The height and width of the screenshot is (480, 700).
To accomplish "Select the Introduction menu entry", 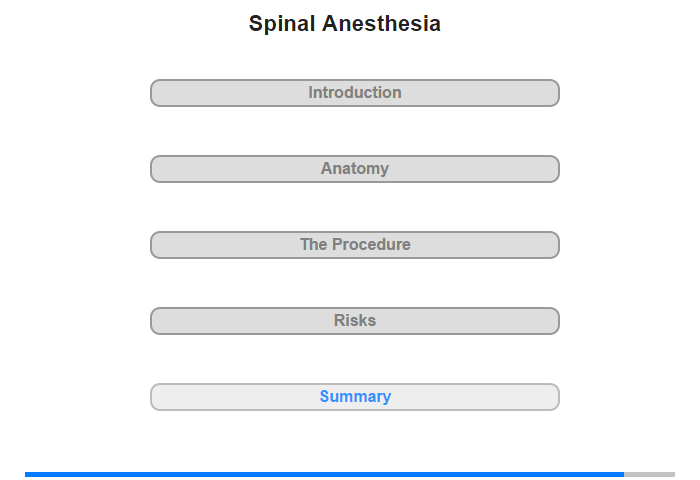I will [355, 93].
